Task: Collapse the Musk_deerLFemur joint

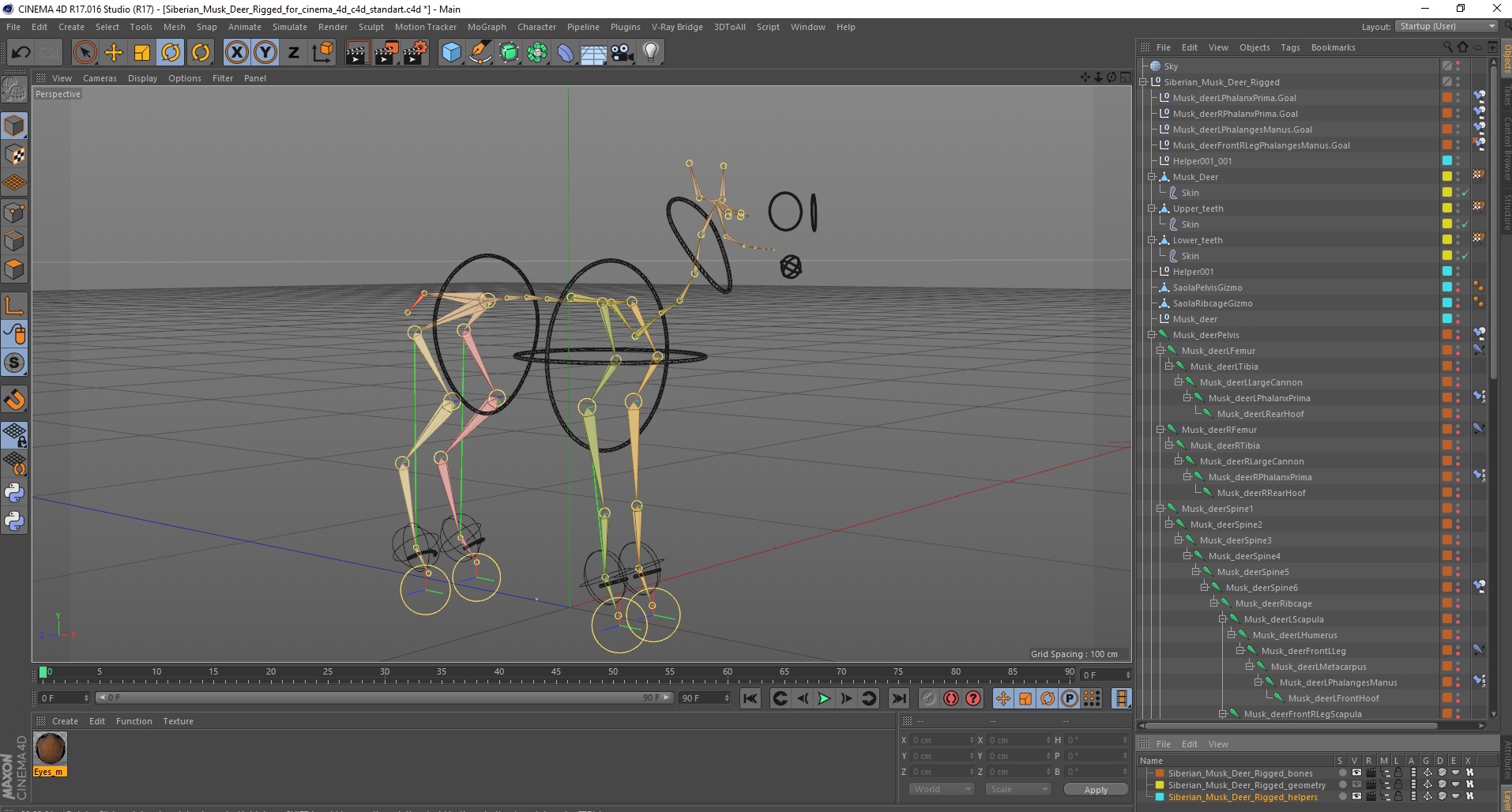Action: [1160, 351]
